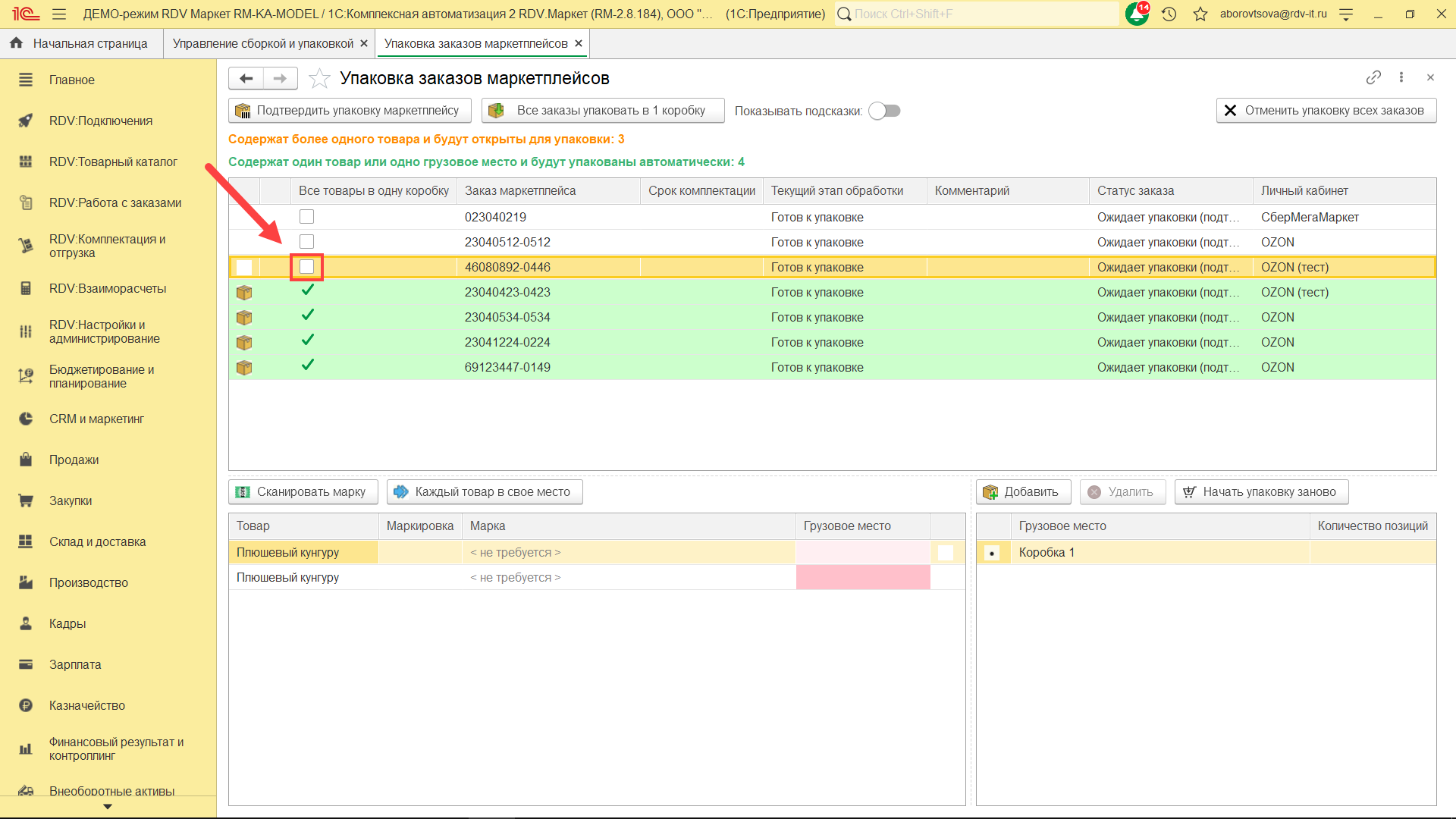This screenshot has width=1456, height=819.
Task: Click the search field 'Поиск Ctrl+Shift+F'
Action: pos(978,14)
